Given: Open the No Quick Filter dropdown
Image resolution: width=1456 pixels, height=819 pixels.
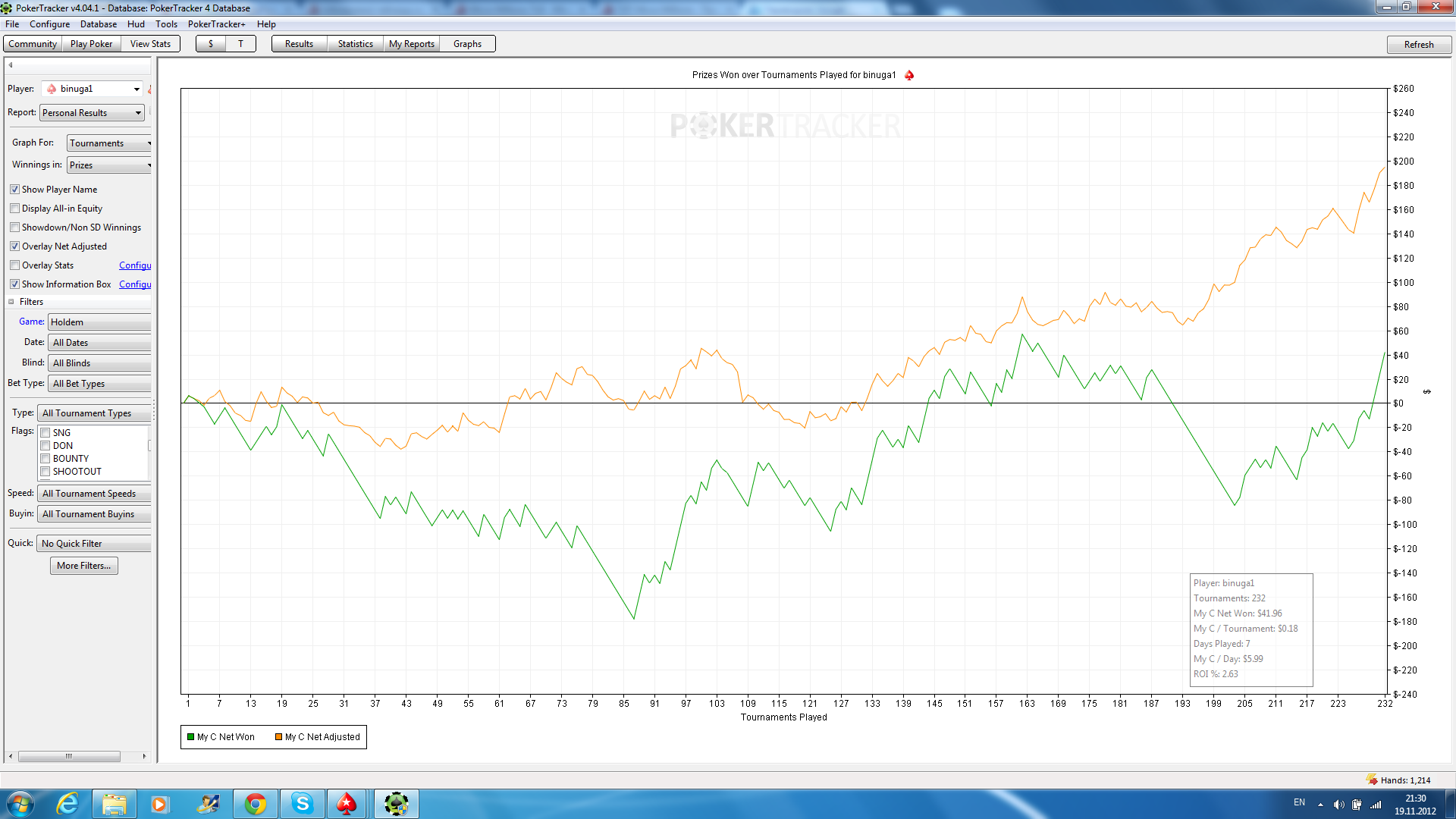Looking at the screenshot, I should coord(94,544).
